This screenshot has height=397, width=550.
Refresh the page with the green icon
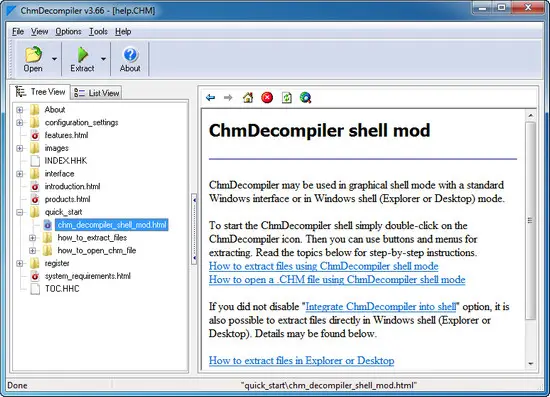(287, 97)
